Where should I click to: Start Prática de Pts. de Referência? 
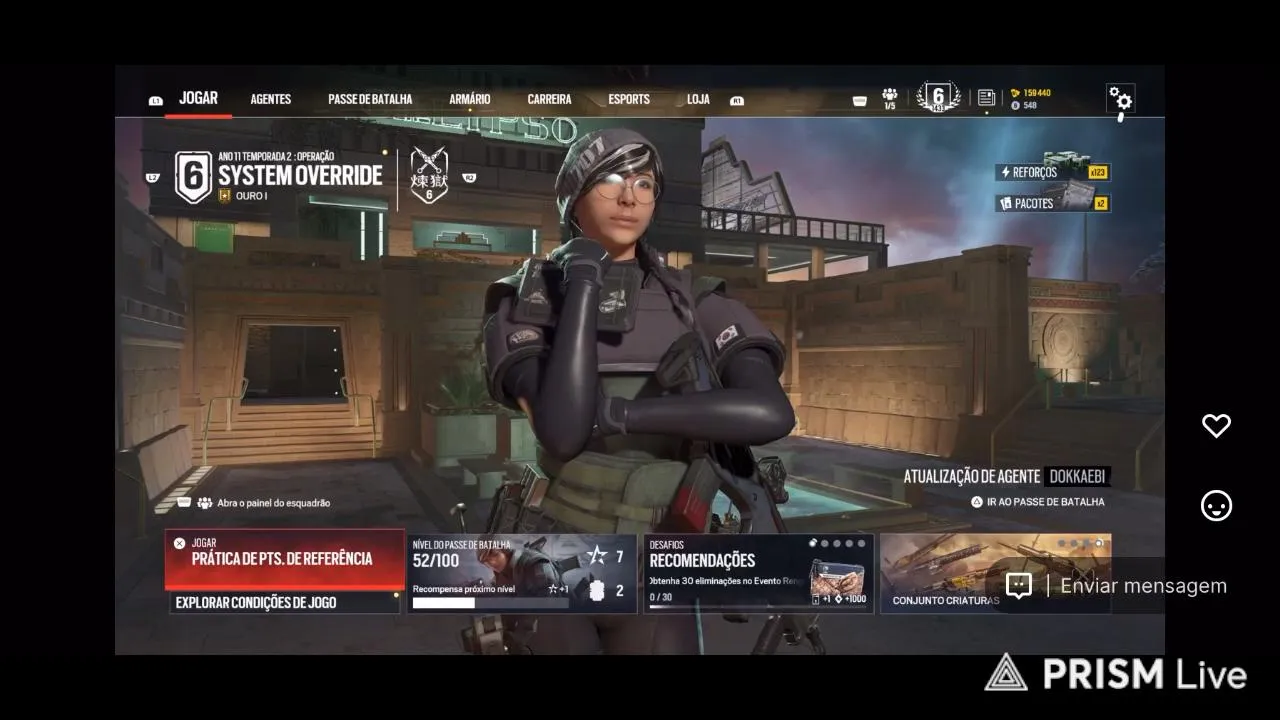click(285, 560)
